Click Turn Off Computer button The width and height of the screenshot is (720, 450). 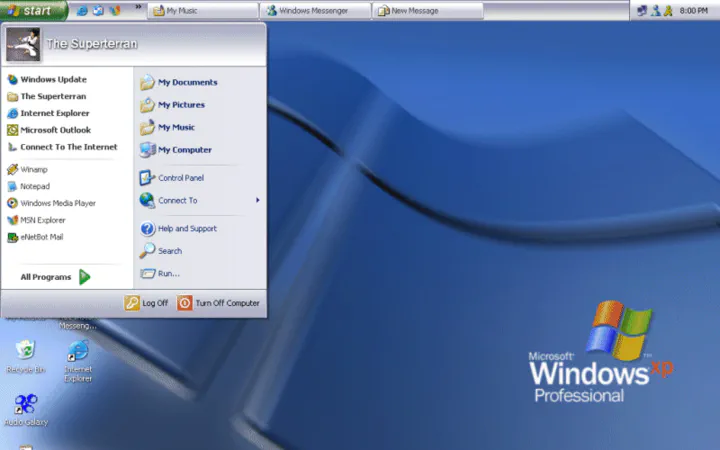218,303
